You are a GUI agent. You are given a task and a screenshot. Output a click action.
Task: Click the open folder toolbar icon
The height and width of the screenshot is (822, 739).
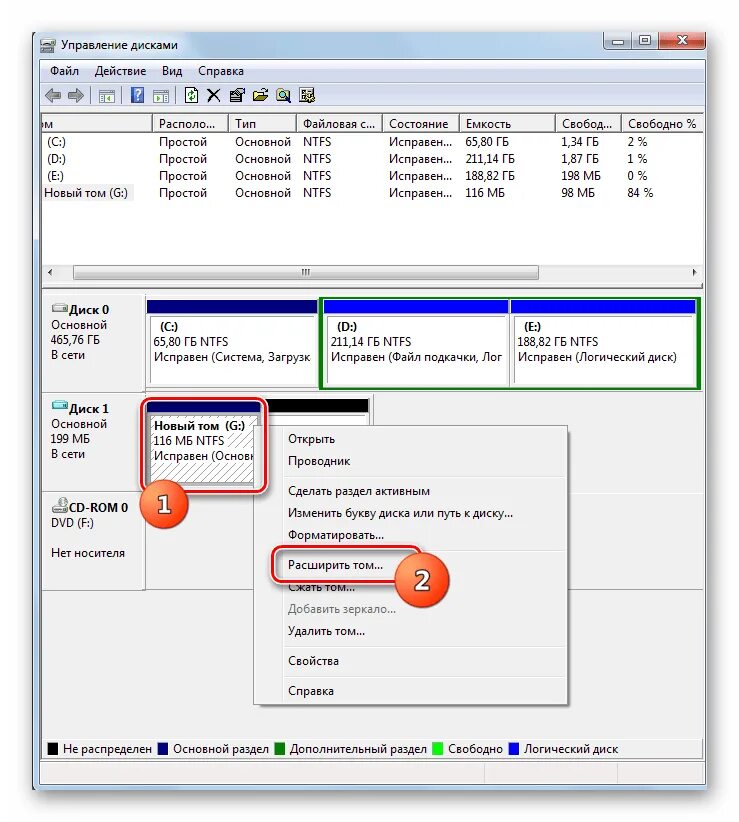[260, 95]
